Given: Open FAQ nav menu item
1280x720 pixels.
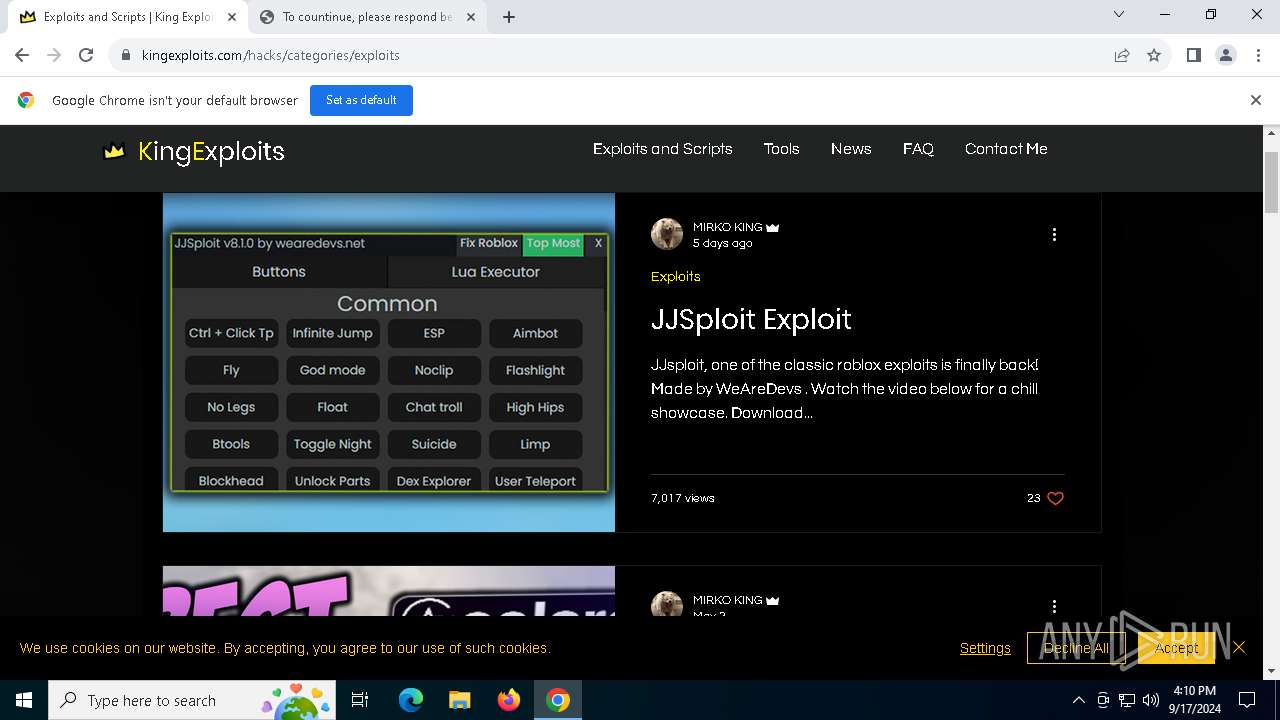Looking at the screenshot, I should [x=918, y=149].
